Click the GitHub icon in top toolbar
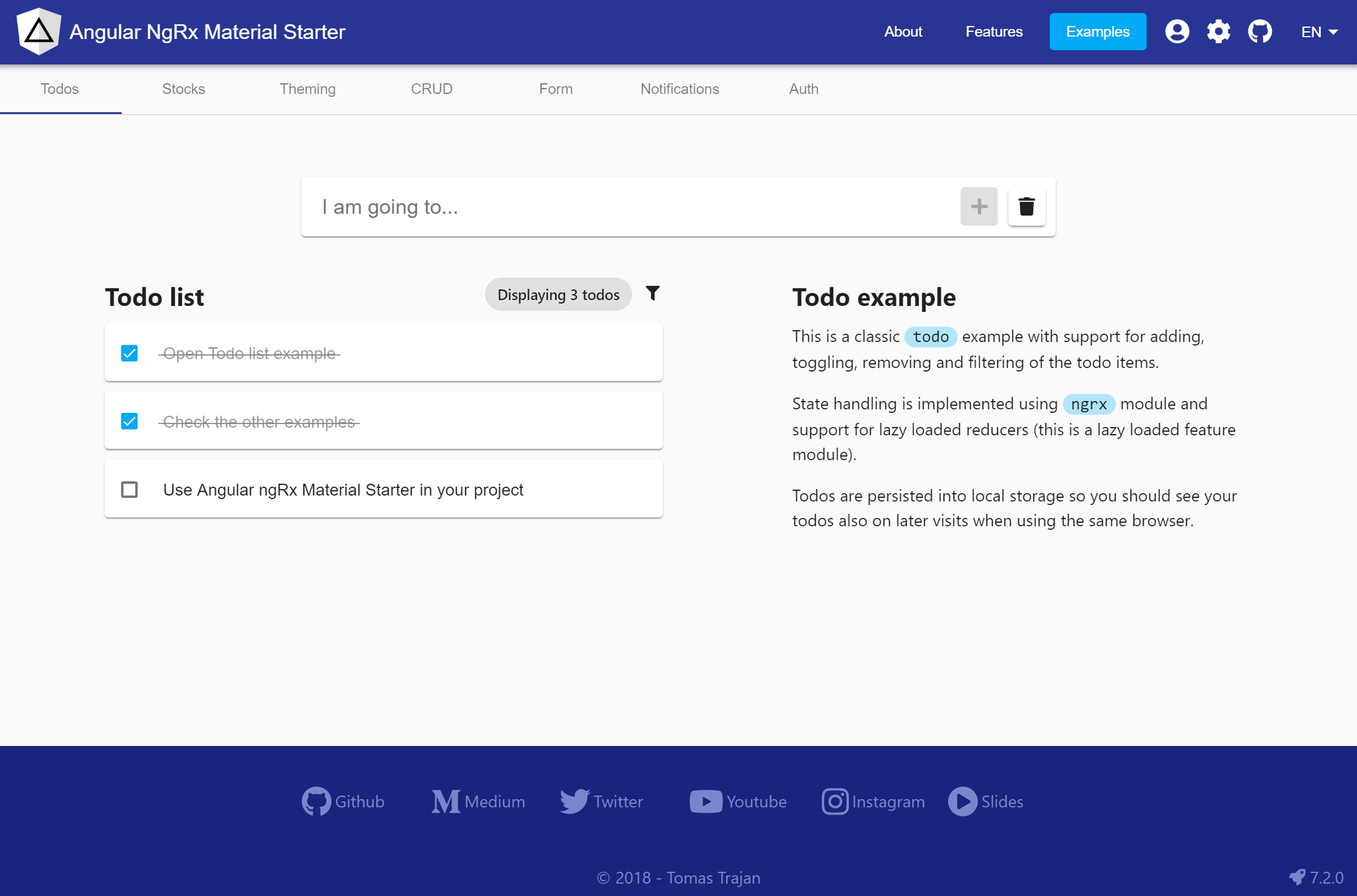Image resolution: width=1357 pixels, height=896 pixels. (x=1259, y=31)
